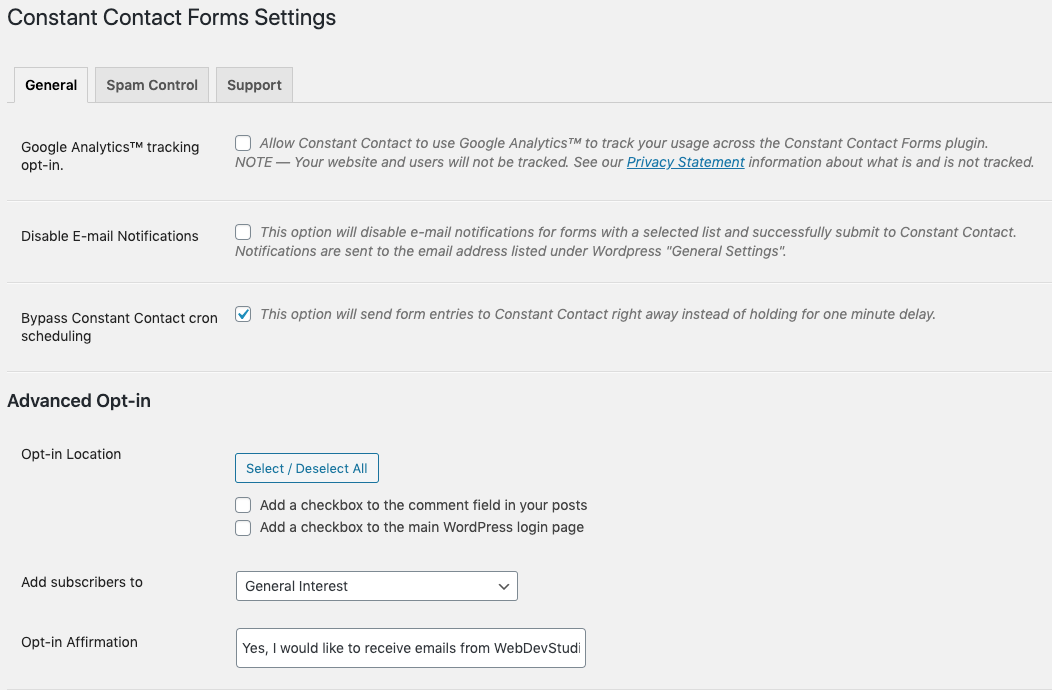The width and height of the screenshot is (1052, 690).
Task: Open the Spam Control tab
Action: point(152,85)
